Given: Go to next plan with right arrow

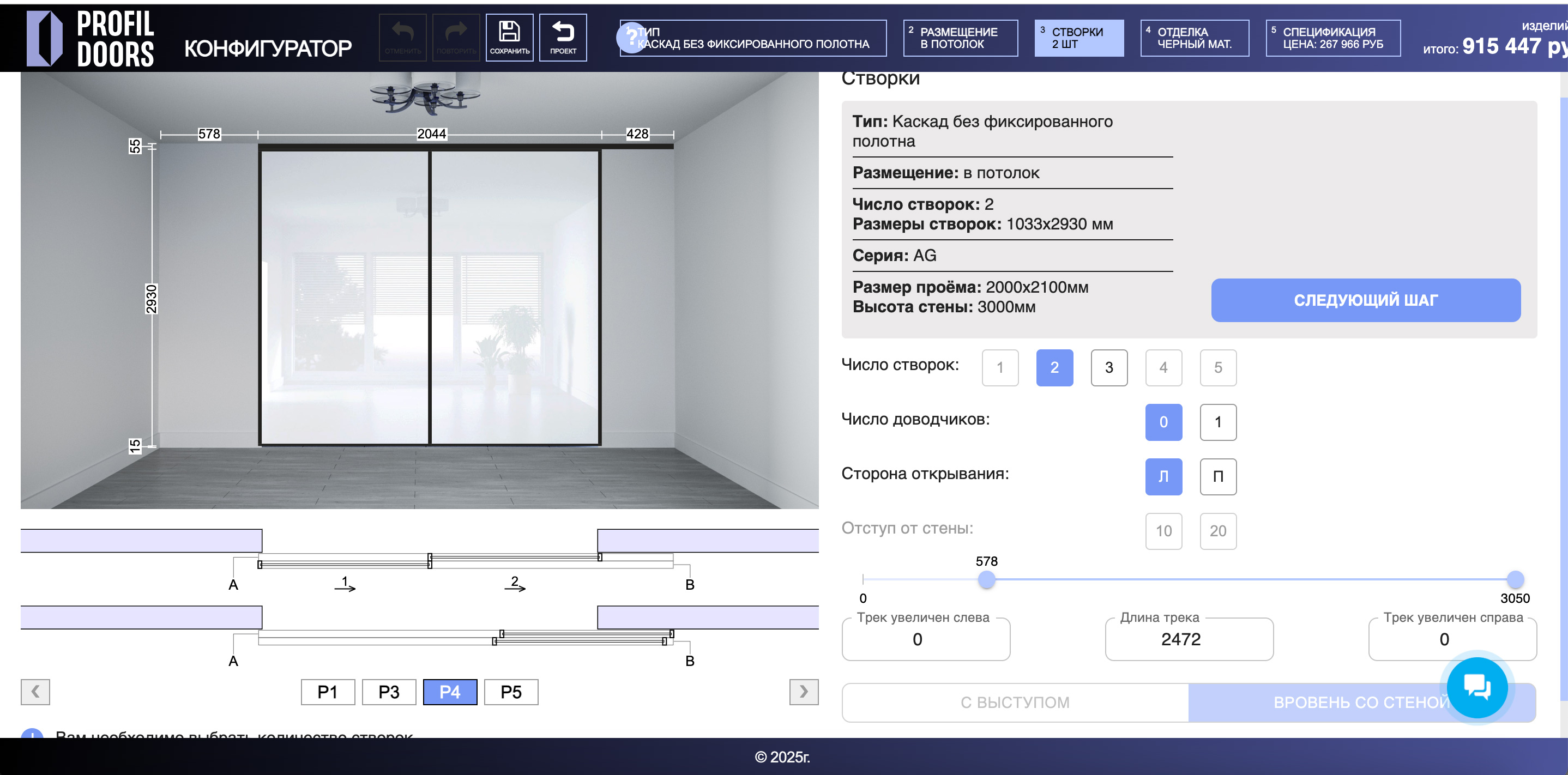Looking at the screenshot, I should [804, 692].
